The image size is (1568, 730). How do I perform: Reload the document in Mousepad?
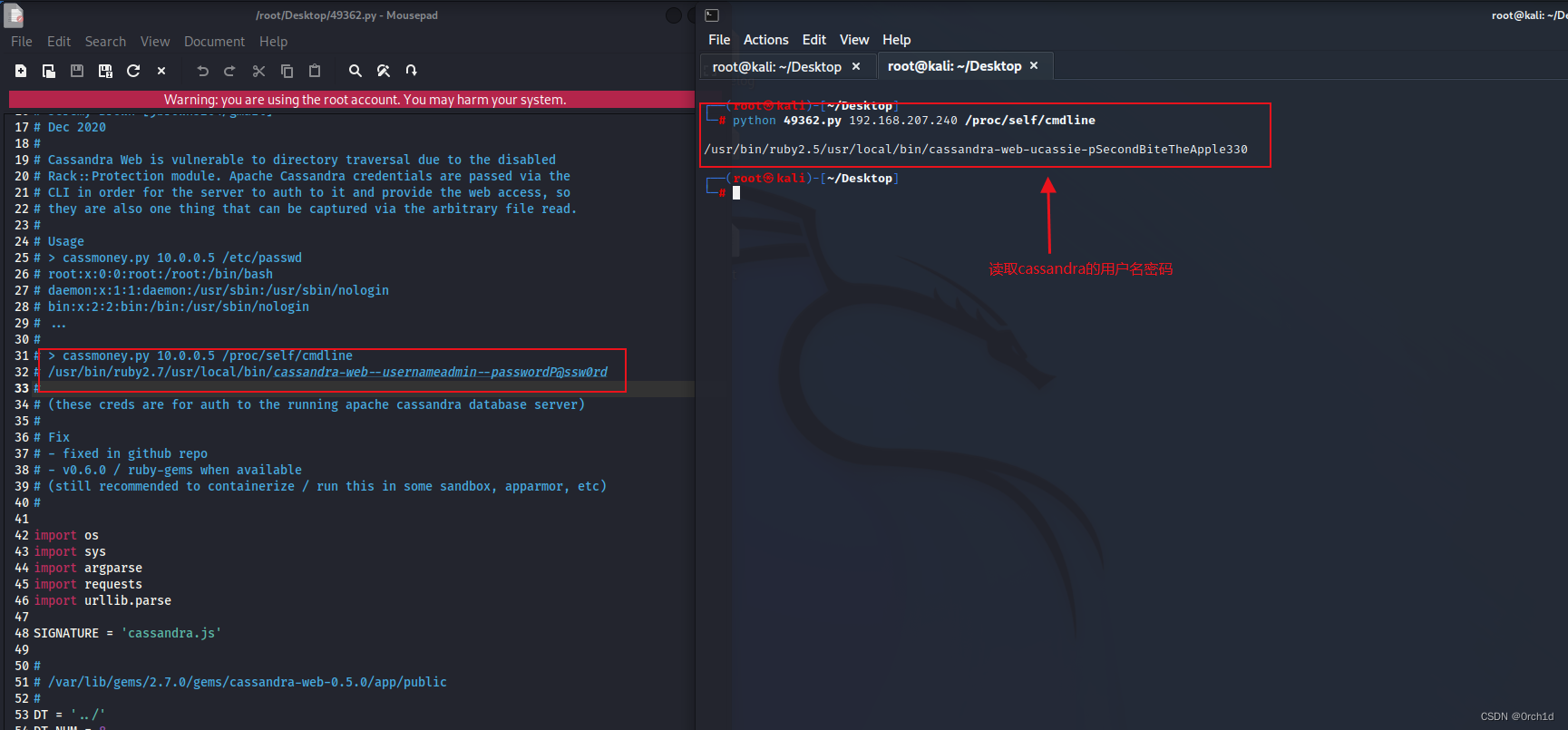(x=133, y=71)
